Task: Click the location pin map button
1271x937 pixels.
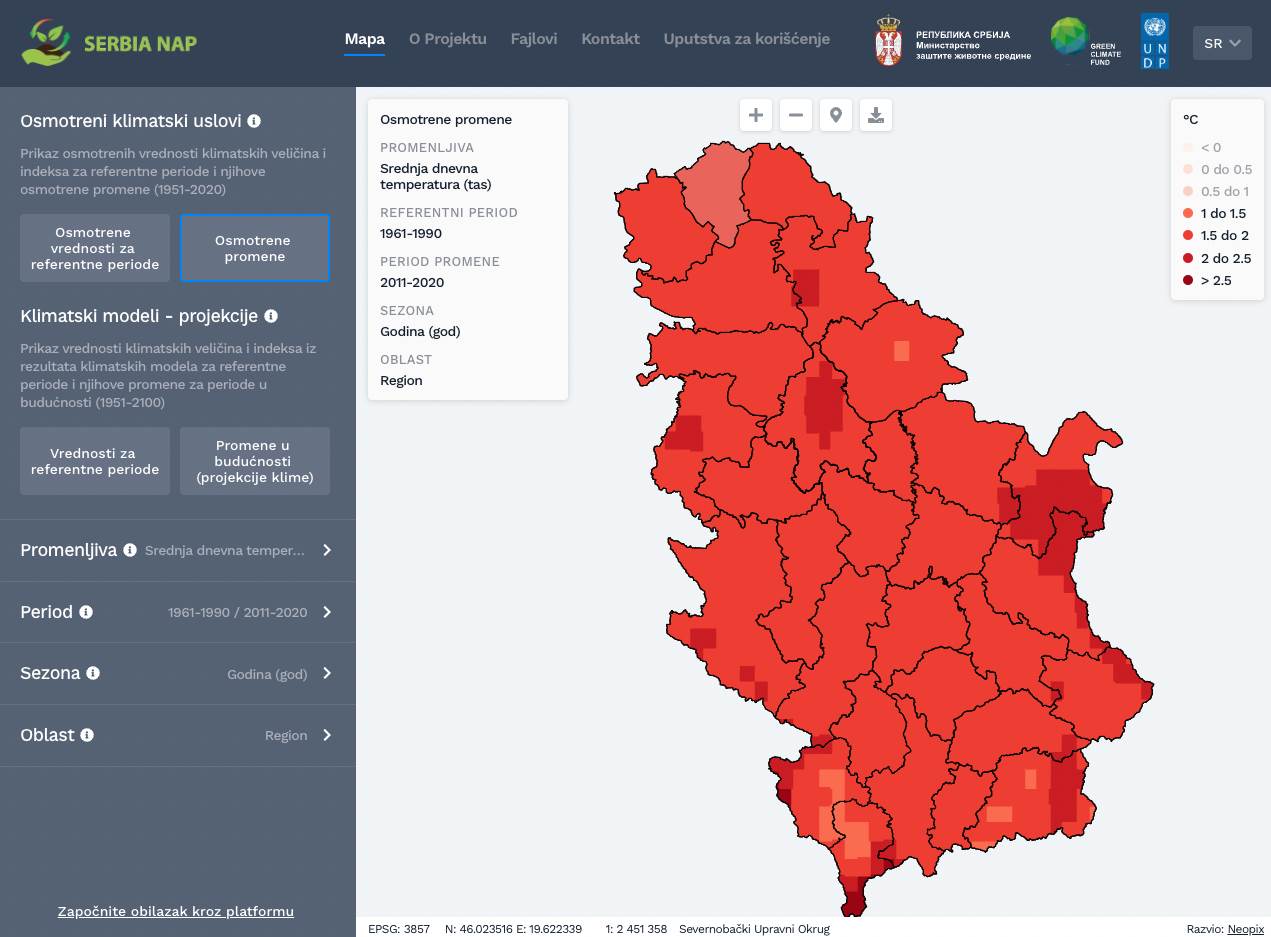Action: coord(836,115)
